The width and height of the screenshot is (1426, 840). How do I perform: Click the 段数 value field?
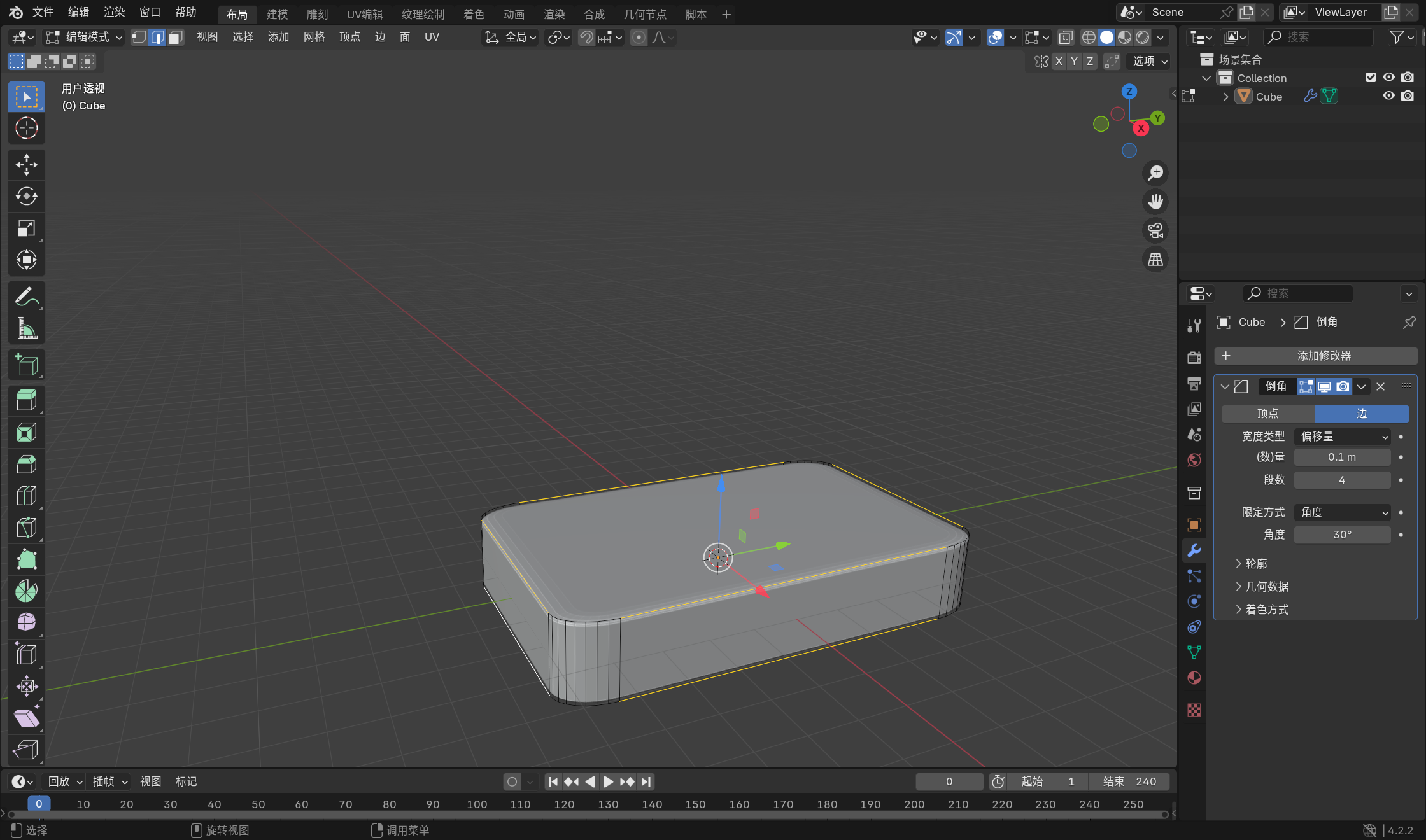tap(1342, 480)
